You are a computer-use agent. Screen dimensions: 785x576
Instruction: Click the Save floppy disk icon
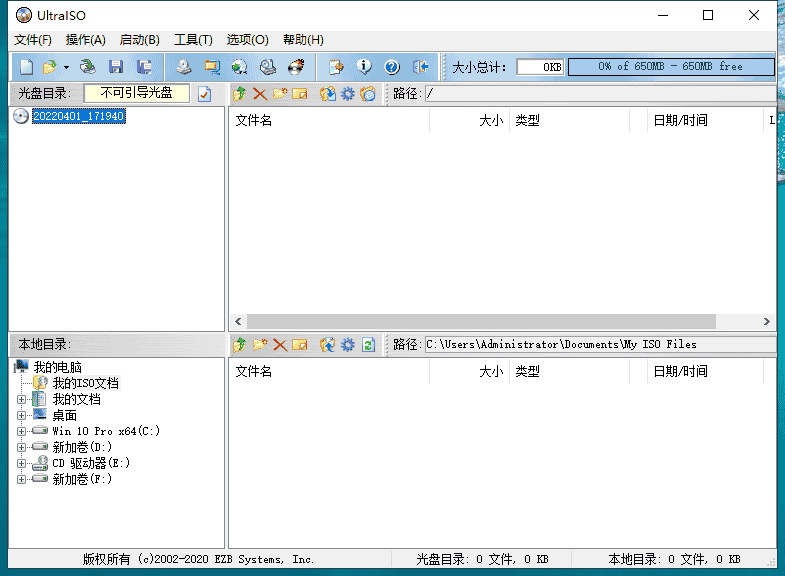[x=116, y=67]
